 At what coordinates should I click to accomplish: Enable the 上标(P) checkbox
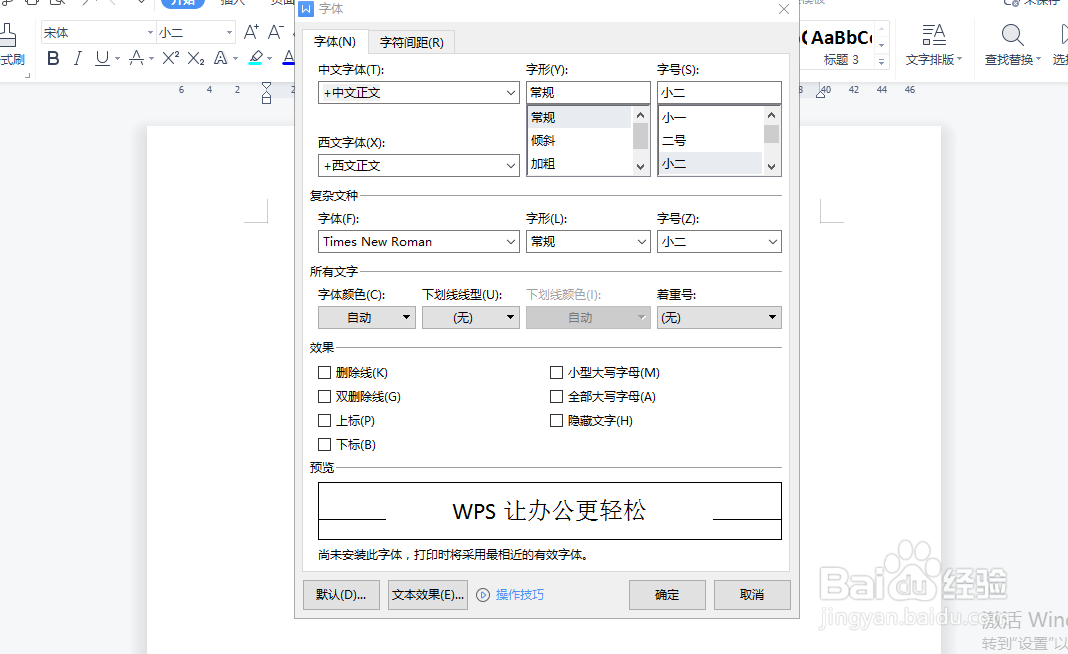pos(324,421)
